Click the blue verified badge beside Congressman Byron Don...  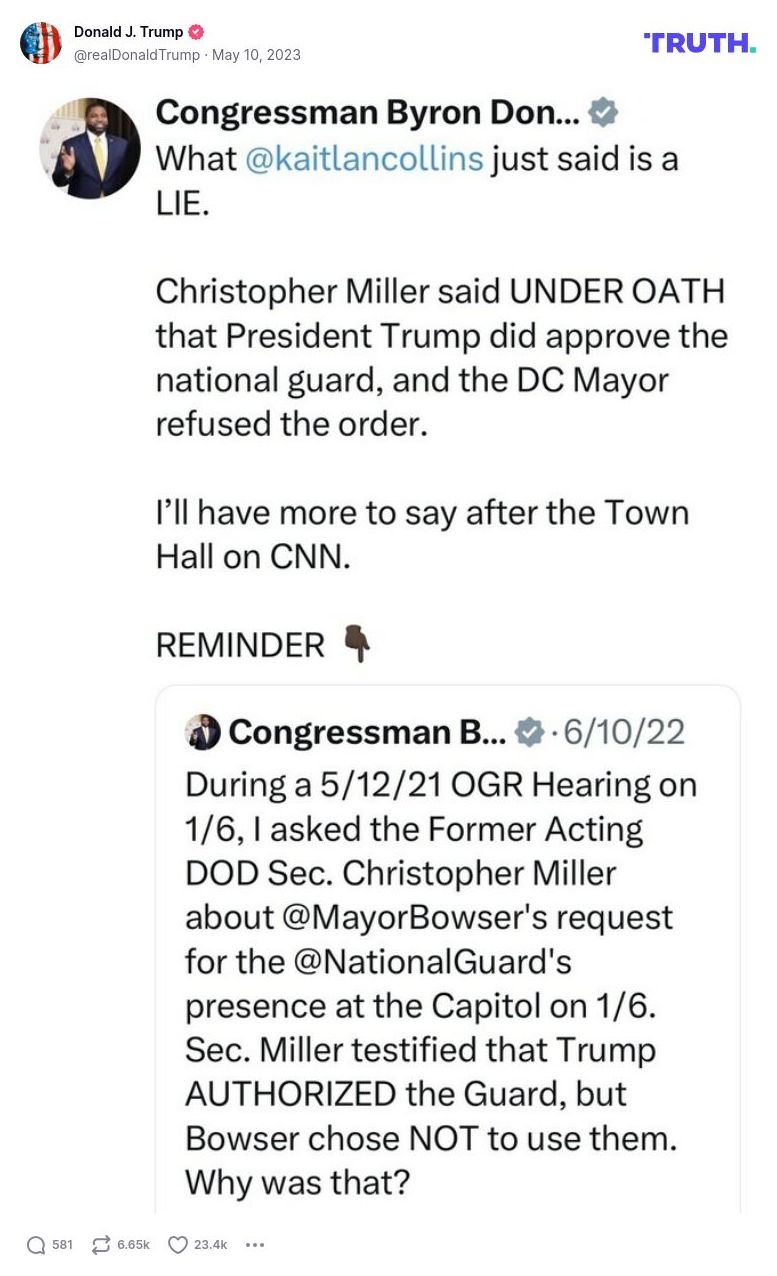click(x=602, y=112)
